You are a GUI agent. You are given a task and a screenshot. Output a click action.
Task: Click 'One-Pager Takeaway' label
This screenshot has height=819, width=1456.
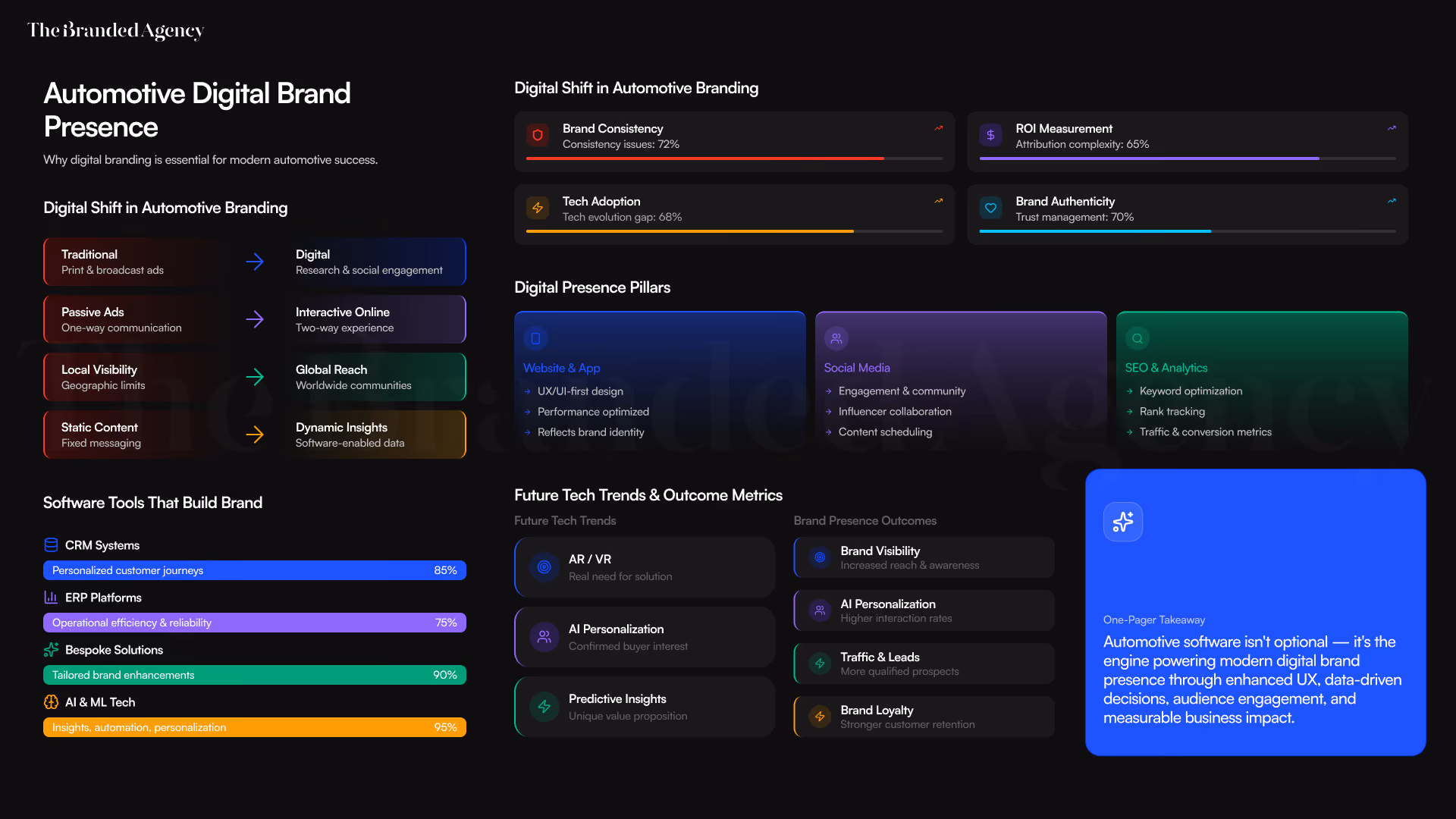tap(1154, 620)
